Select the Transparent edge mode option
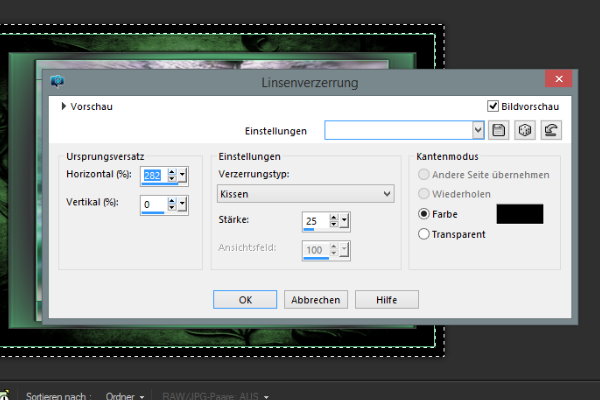 coord(424,234)
